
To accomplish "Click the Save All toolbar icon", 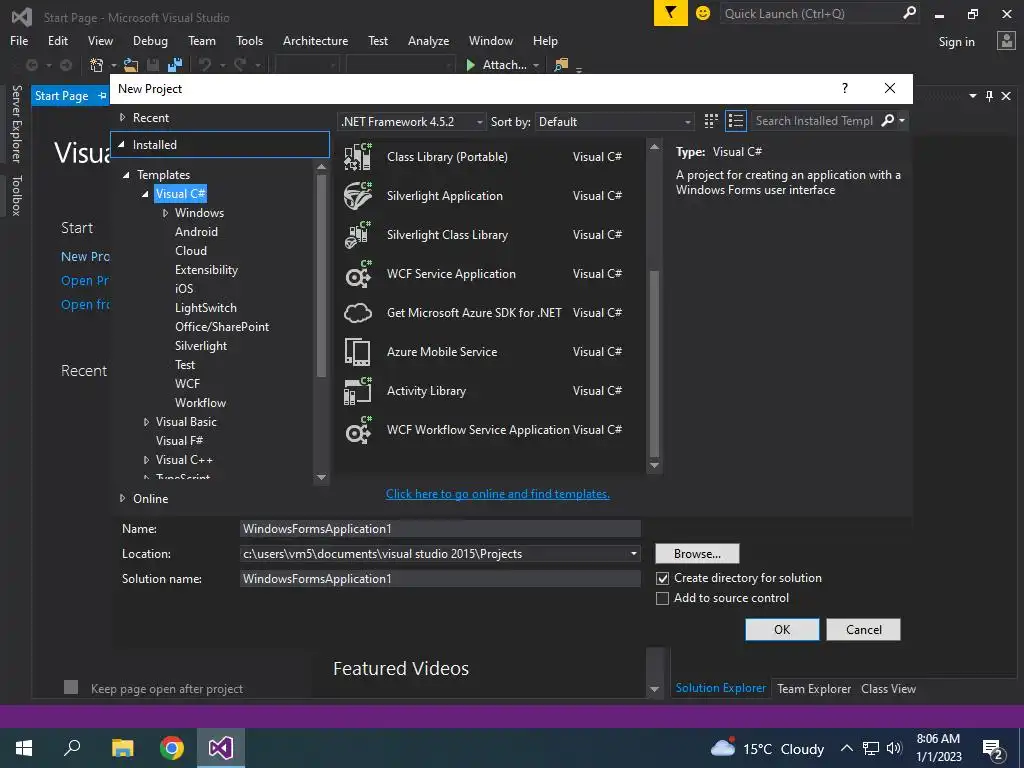I will 175,65.
